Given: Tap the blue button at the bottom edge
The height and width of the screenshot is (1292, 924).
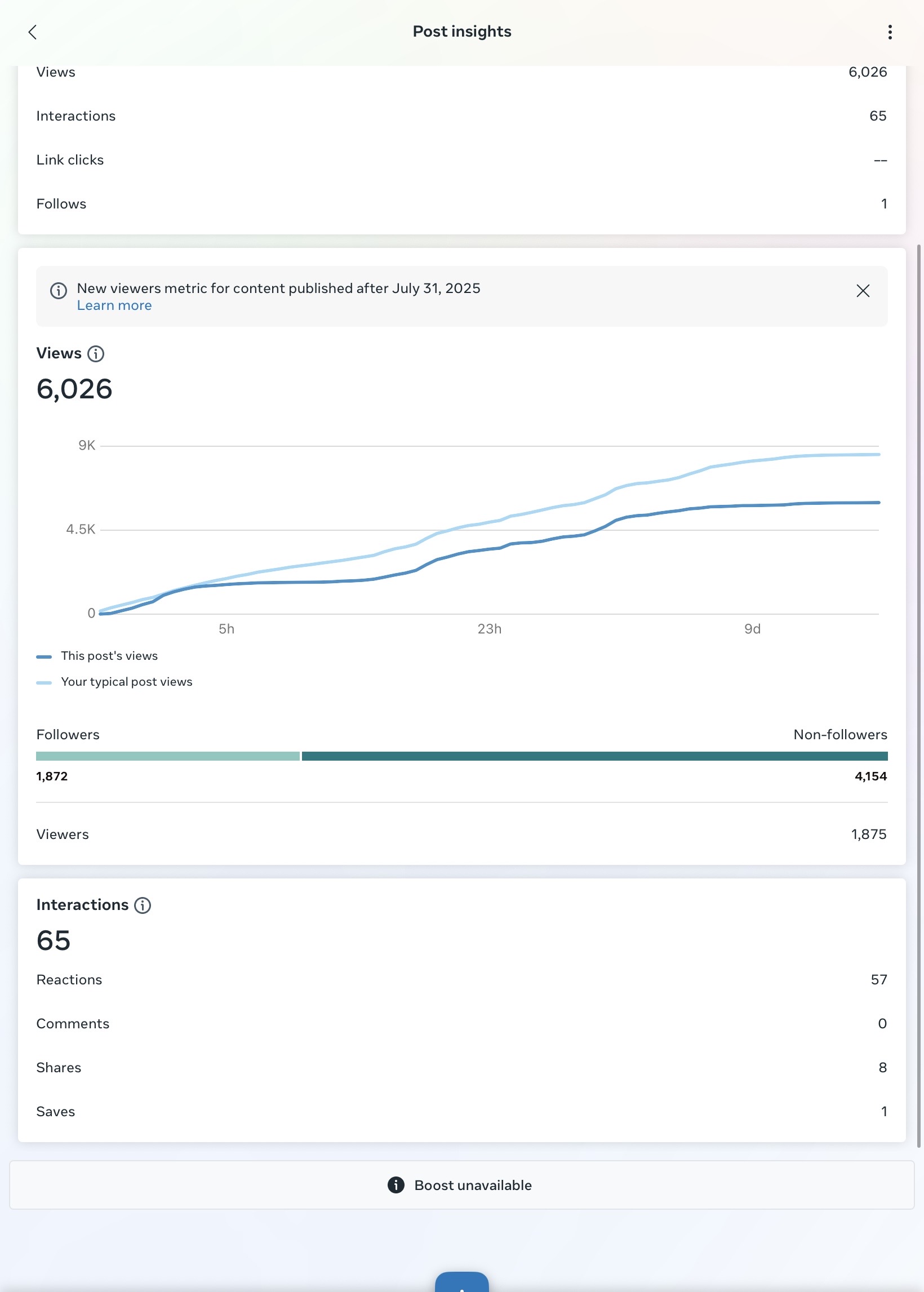Looking at the screenshot, I should click(x=461, y=1282).
